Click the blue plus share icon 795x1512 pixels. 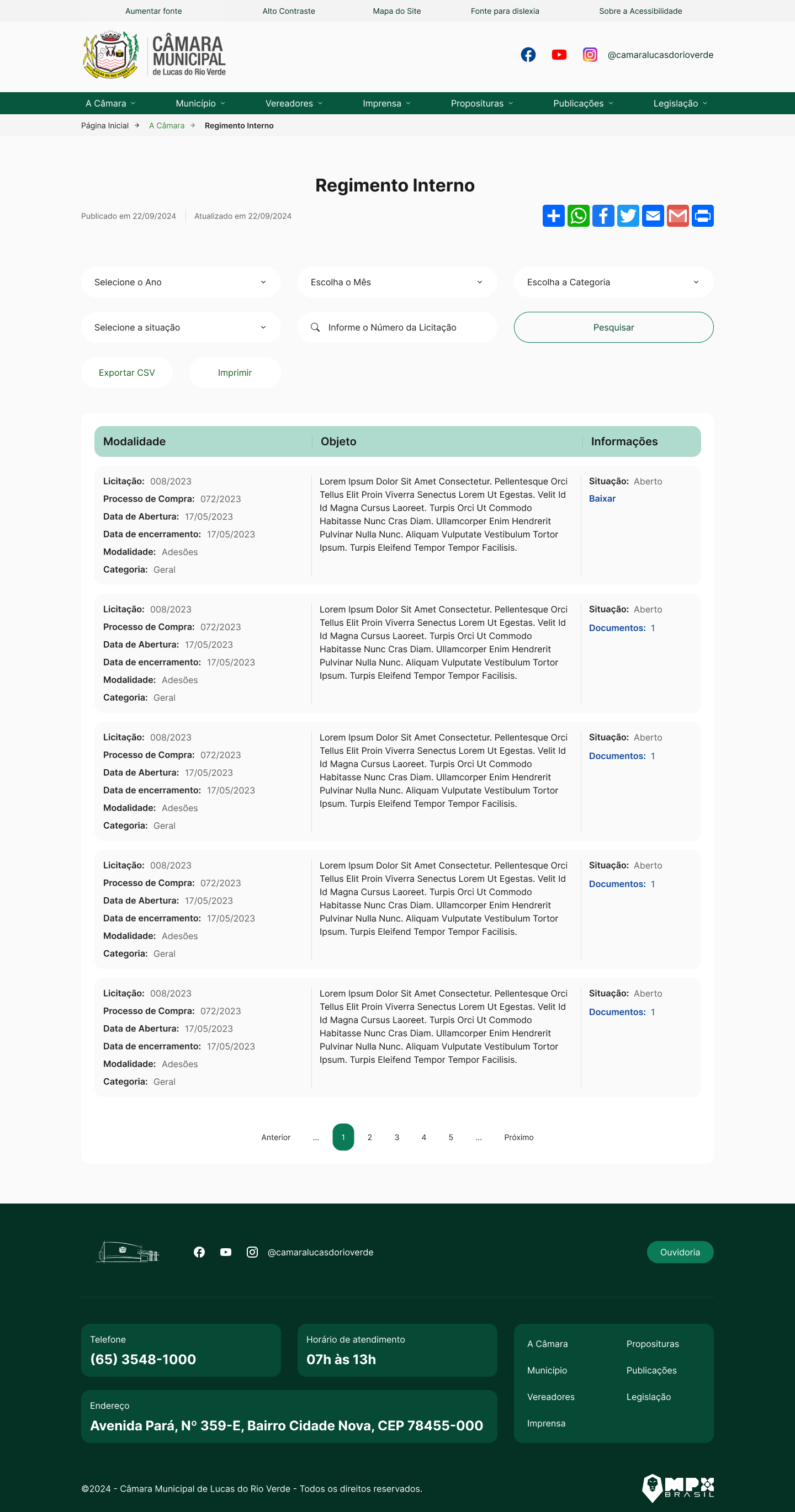click(x=553, y=216)
